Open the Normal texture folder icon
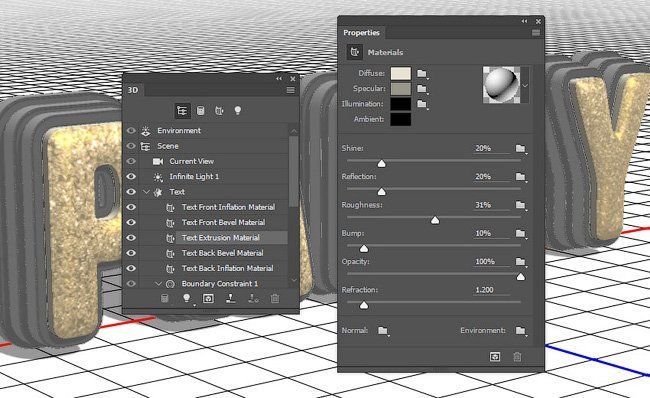The width and height of the screenshot is (650, 398). point(383,330)
